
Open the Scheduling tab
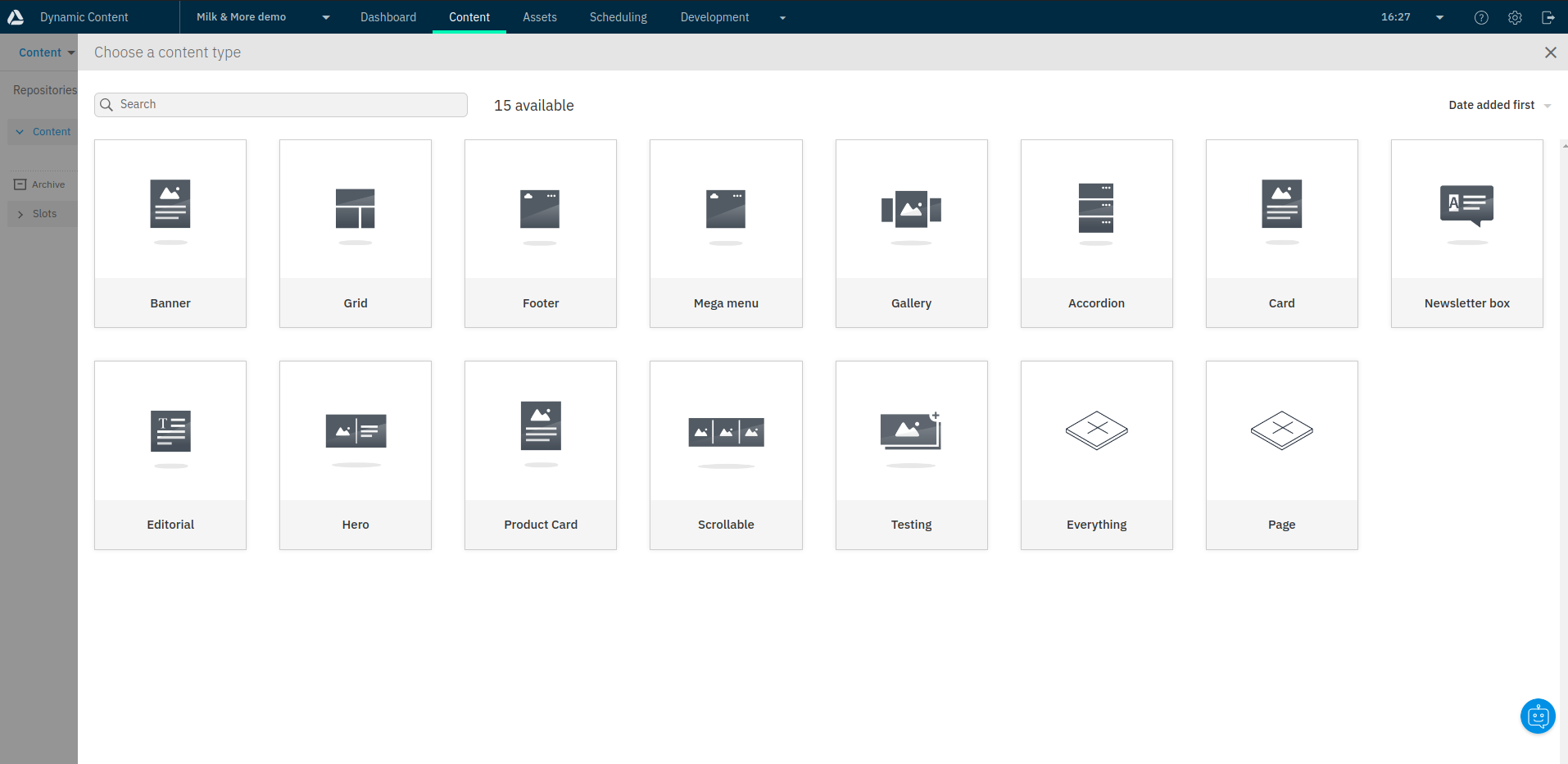pyautogui.click(x=618, y=16)
